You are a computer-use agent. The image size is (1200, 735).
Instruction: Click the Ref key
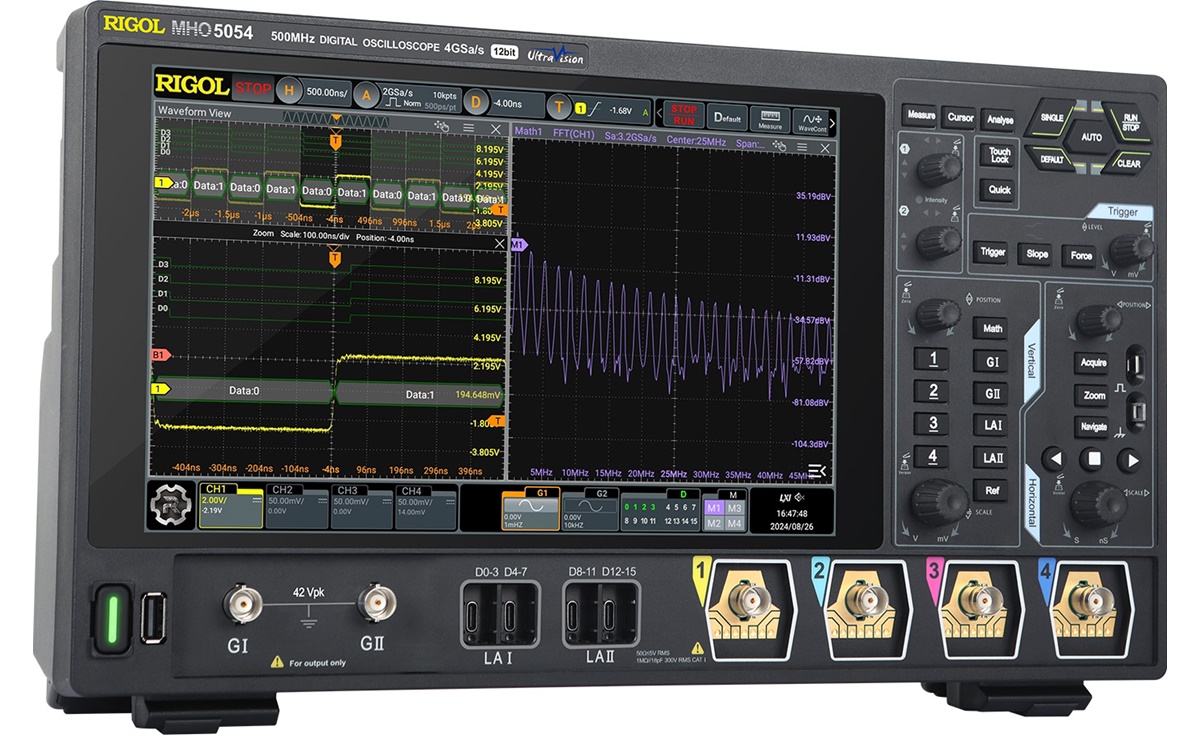point(992,490)
